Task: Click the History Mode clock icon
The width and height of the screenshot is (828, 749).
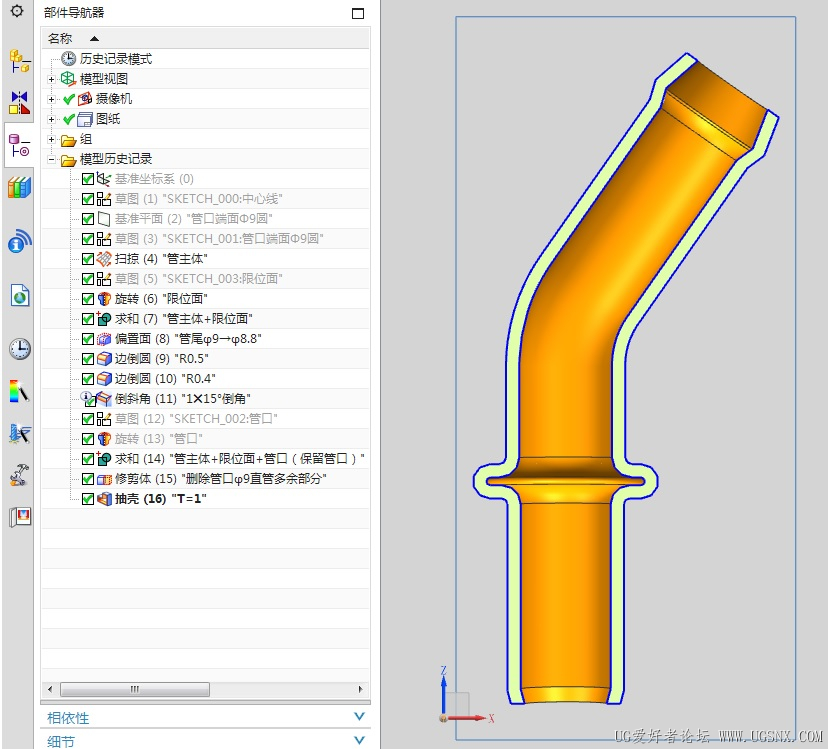Action: [x=69, y=59]
